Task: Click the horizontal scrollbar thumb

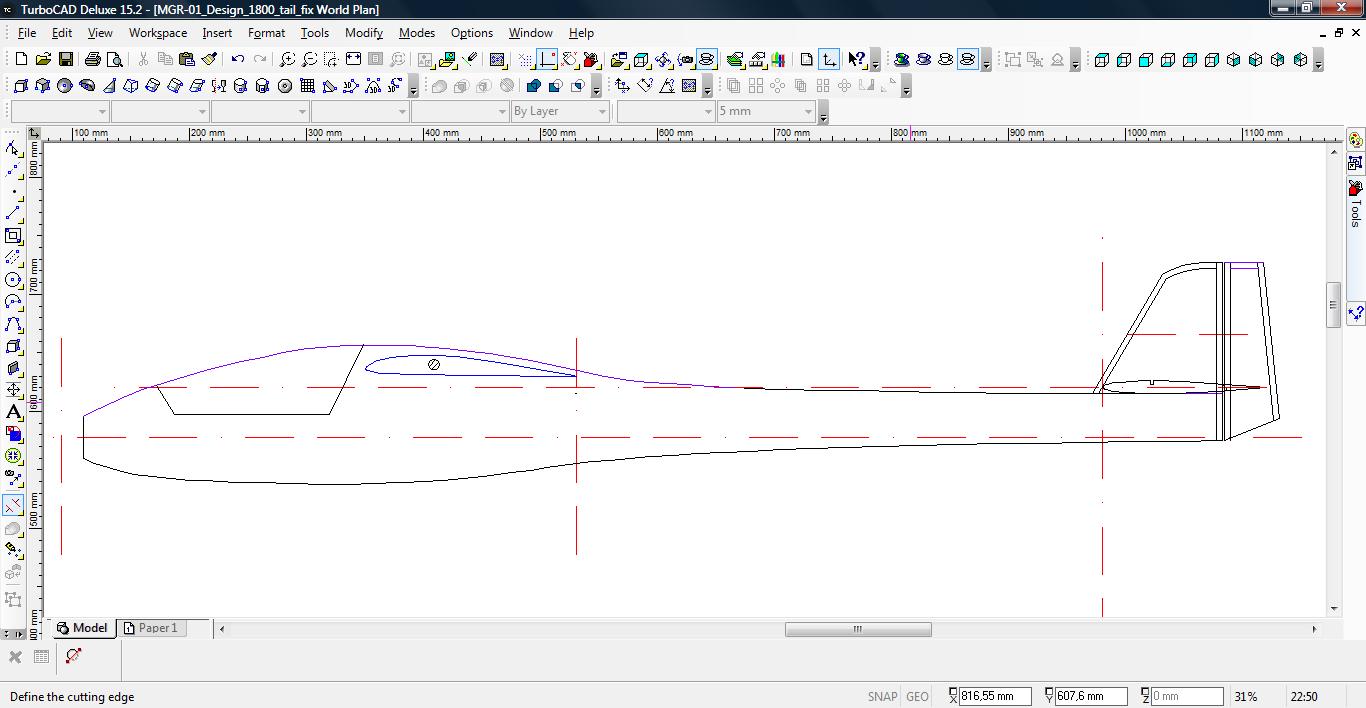Action: click(x=858, y=629)
